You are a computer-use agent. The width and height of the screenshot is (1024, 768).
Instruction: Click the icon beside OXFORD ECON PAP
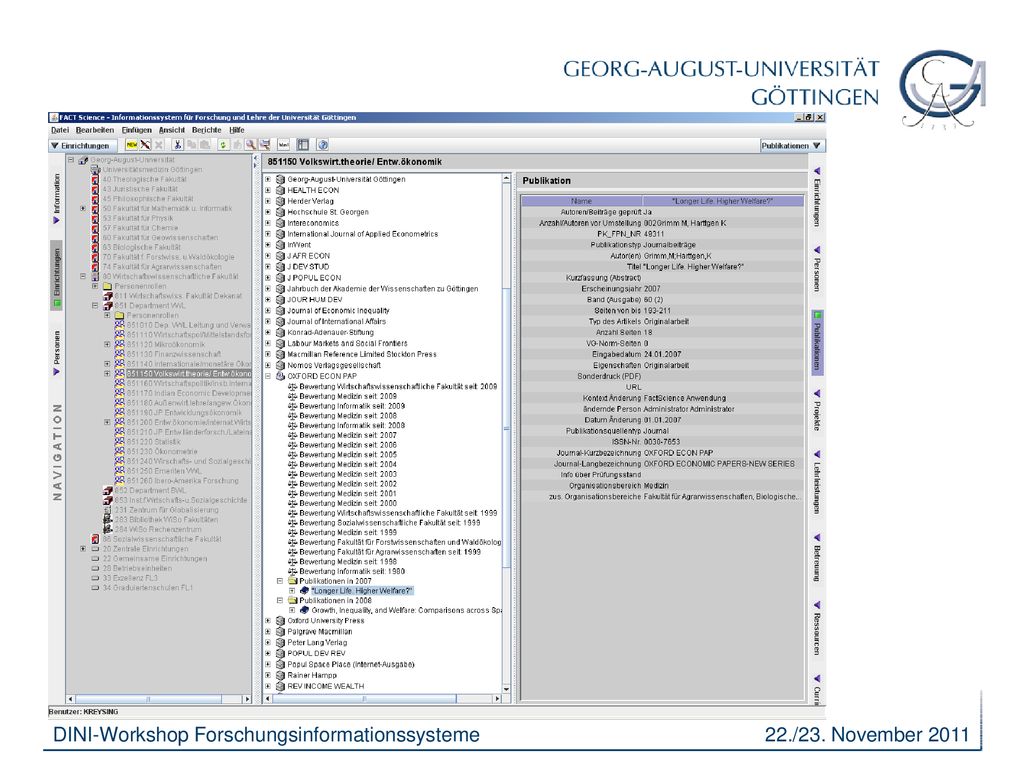tap(280, 376)
